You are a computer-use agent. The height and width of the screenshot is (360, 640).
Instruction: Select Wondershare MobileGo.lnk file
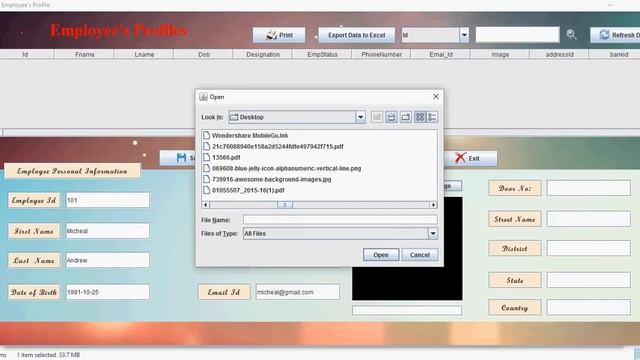[x=245, y=136]
